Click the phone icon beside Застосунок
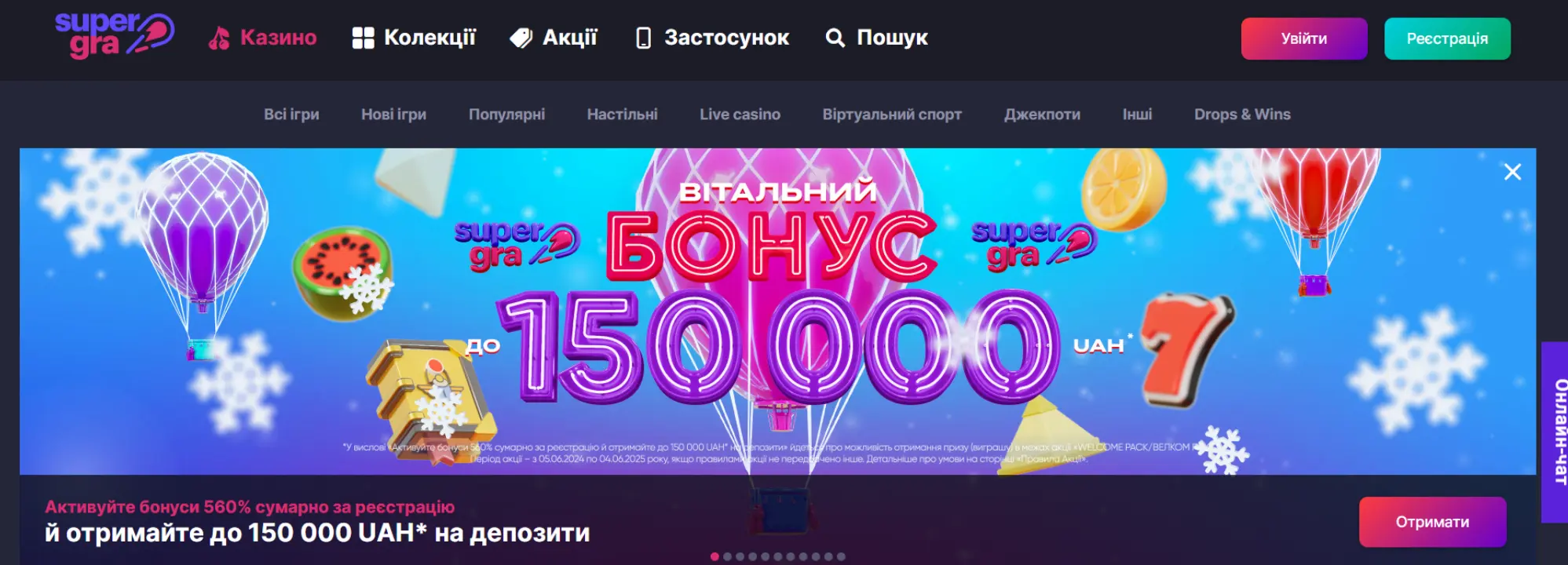Screen dimensions: 1568x565 (x=643, y=38)
